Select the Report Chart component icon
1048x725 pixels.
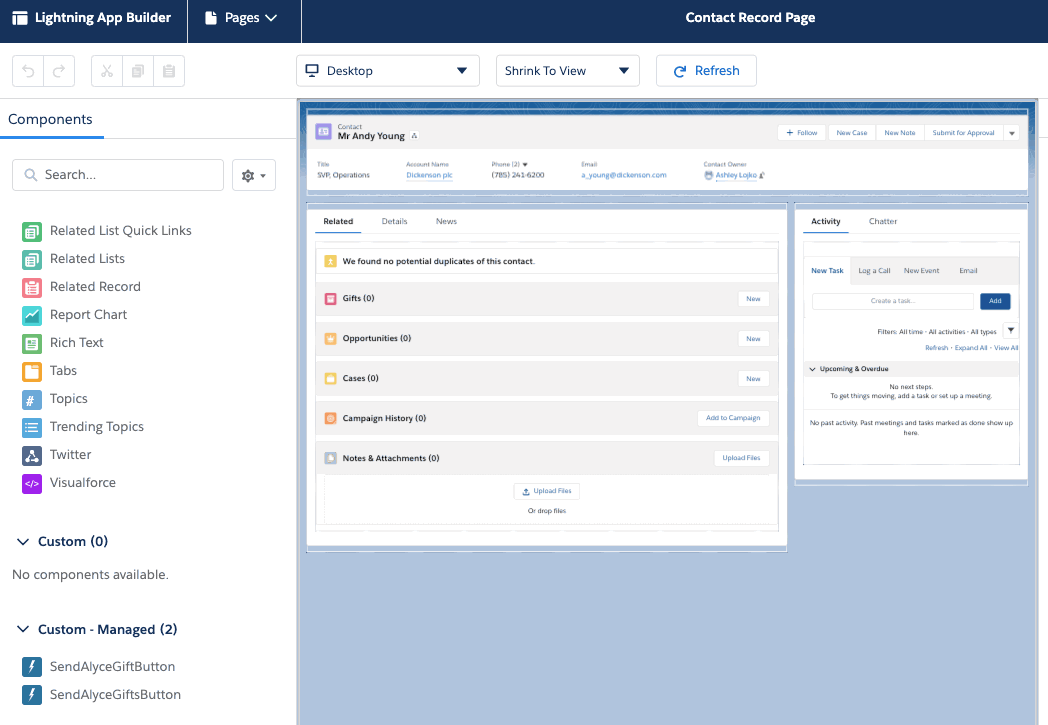click(31, 315)
